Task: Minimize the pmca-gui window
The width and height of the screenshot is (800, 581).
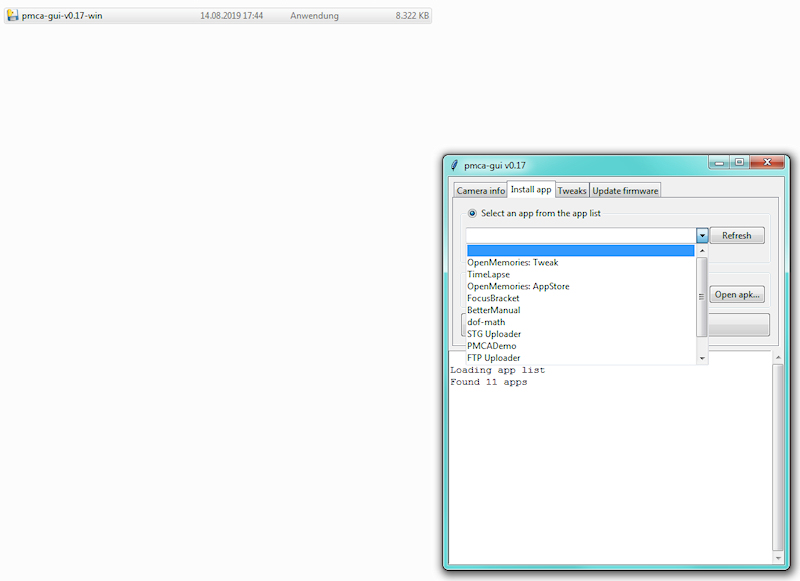Action: coord(718,162)
